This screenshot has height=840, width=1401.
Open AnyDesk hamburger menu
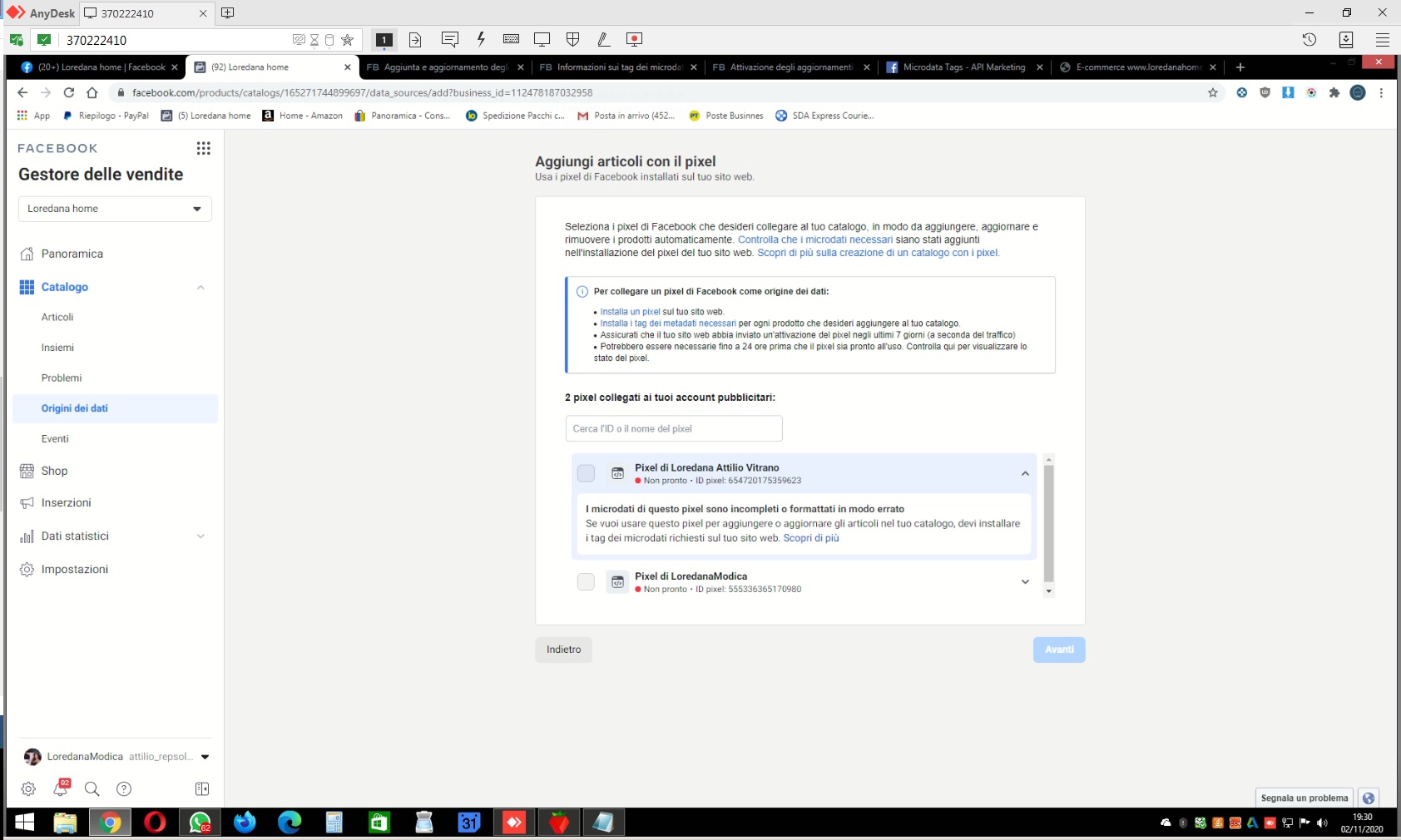[x=1383, y=39]
